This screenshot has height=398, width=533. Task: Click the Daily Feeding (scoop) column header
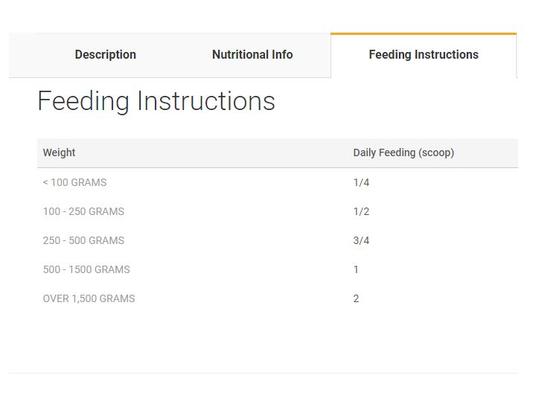point(403,153)
